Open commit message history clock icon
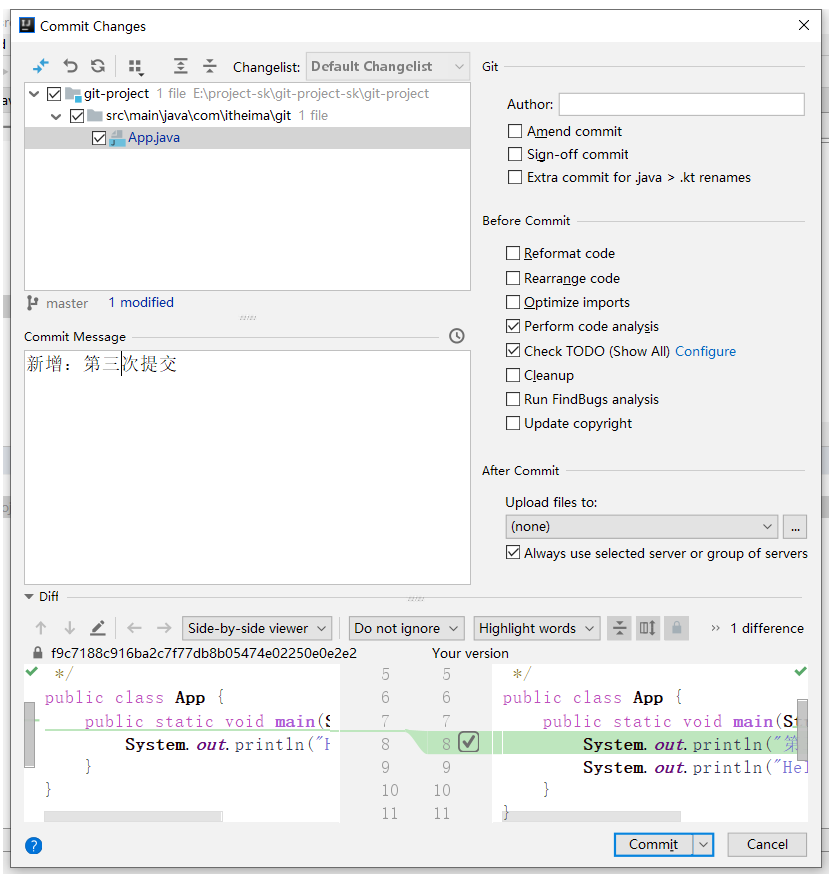The height and width of the screenshot is (874, 829). (x=457, y=336)
